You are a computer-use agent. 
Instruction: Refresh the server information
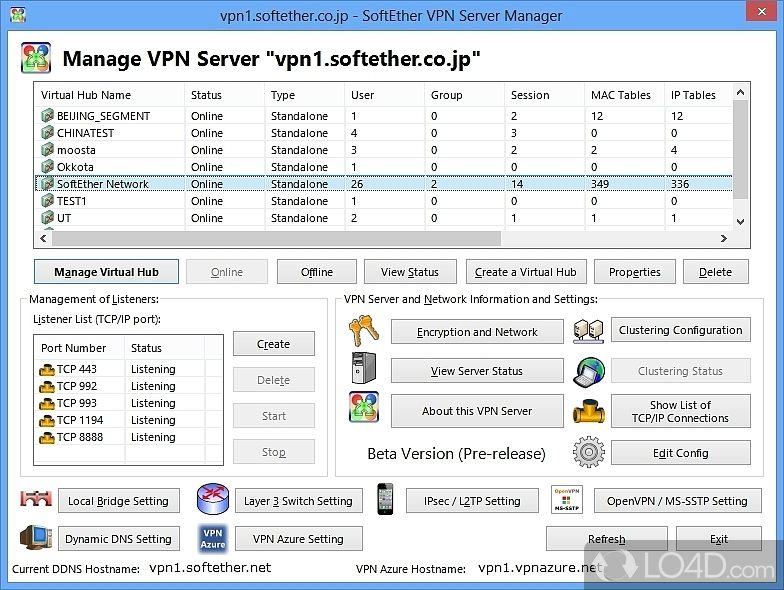point(606,539)
